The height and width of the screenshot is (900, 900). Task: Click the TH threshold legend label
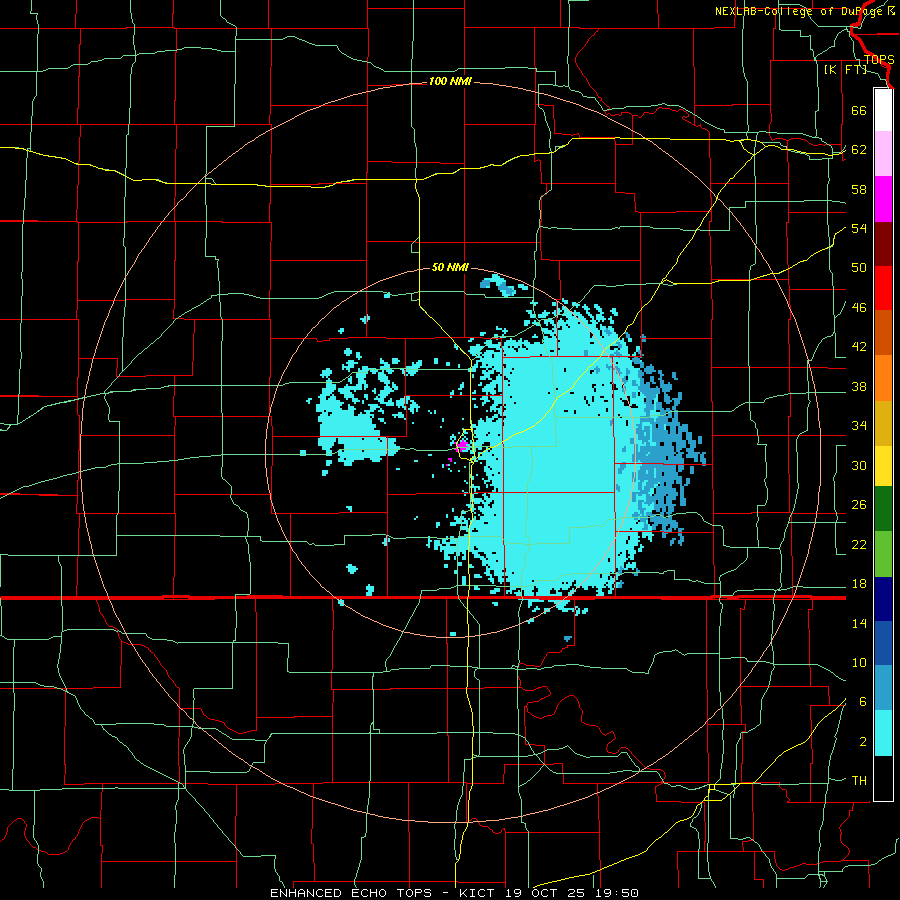(859, 781)
